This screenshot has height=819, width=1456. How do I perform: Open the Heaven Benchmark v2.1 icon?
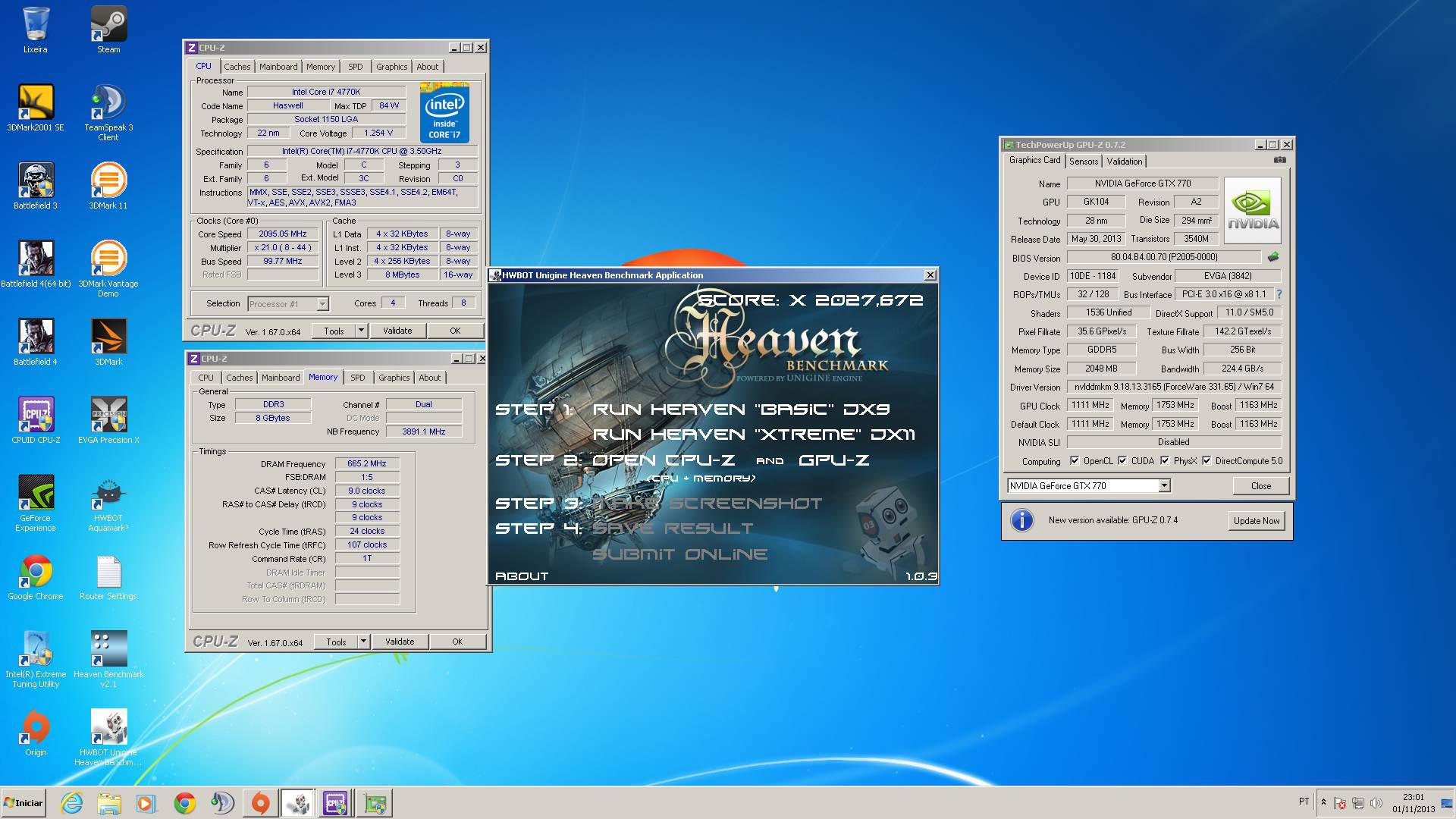(108, 660)
